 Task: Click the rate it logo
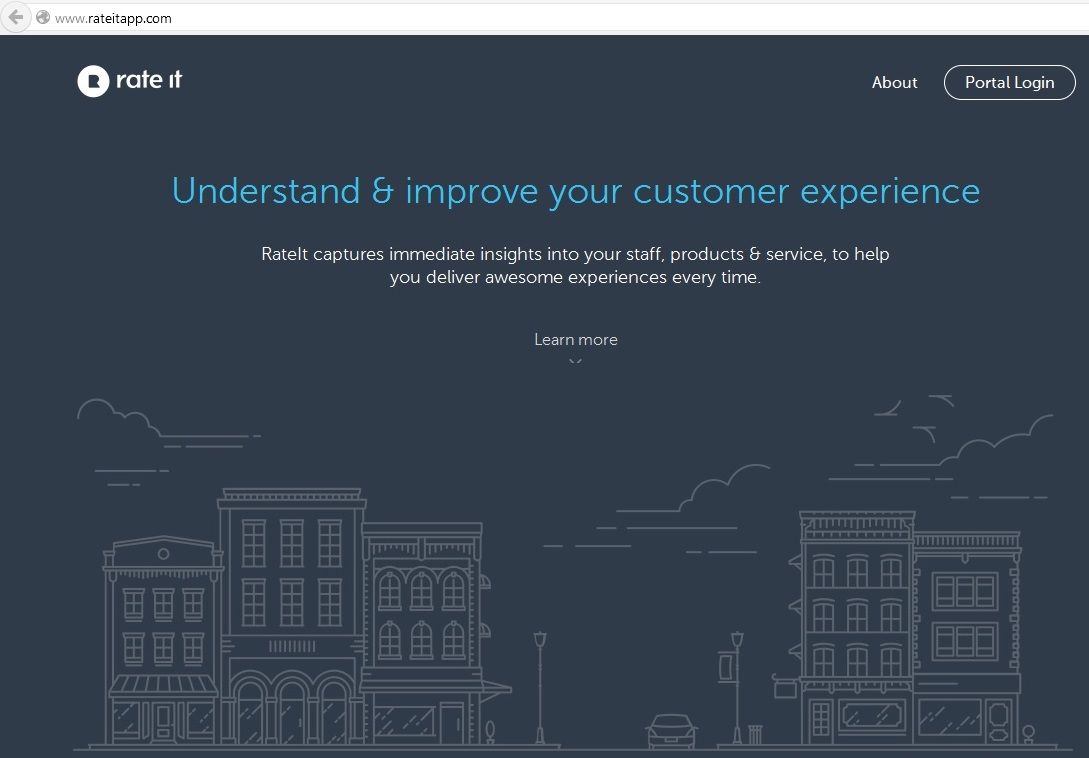click(130, 81)
